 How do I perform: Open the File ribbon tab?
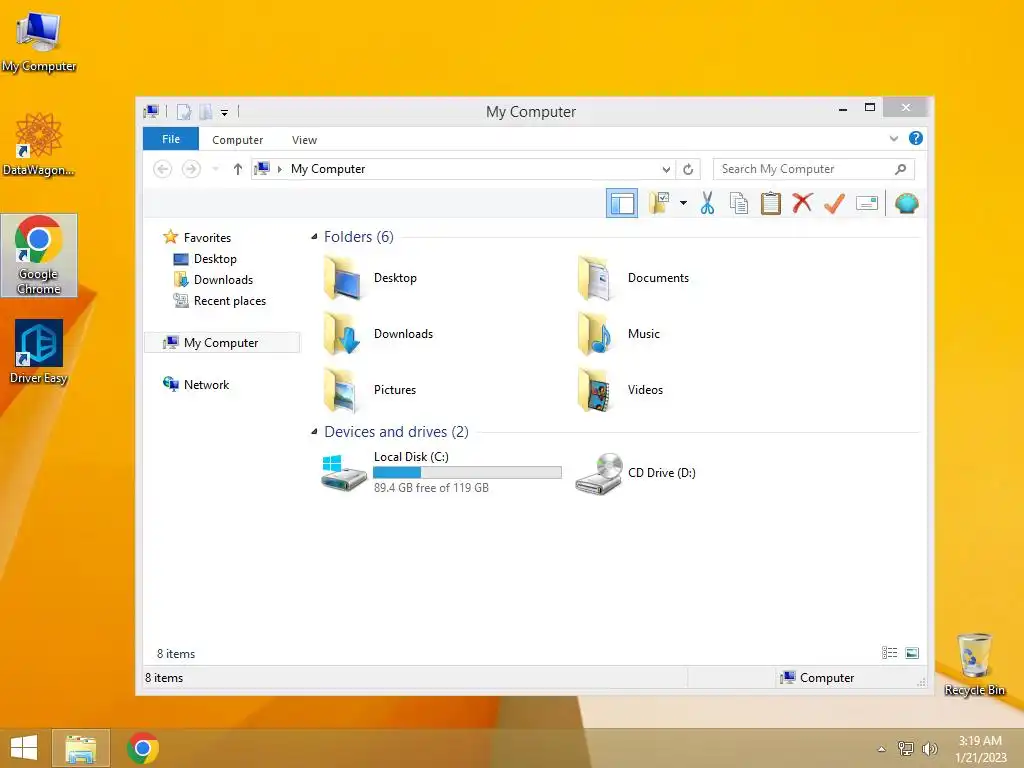click(x=170, y=139)
